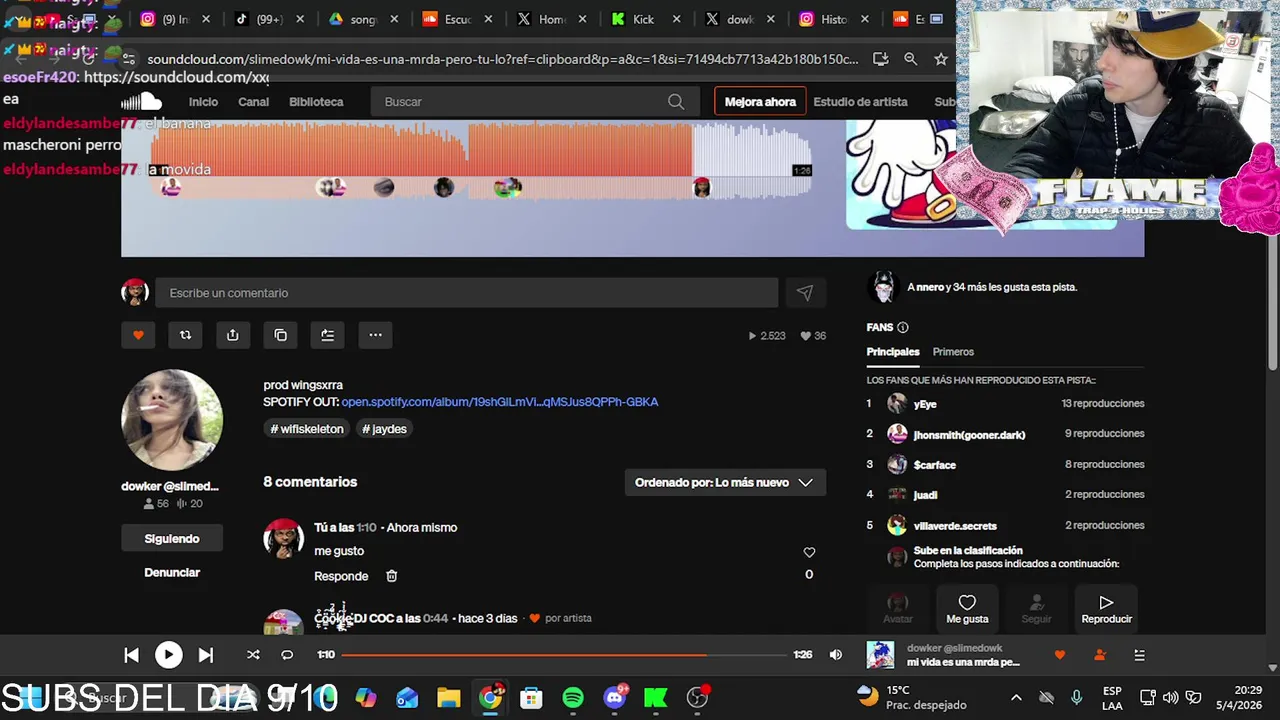
Task: Go to the Canal menu
Action: click(x=253, y=102)
